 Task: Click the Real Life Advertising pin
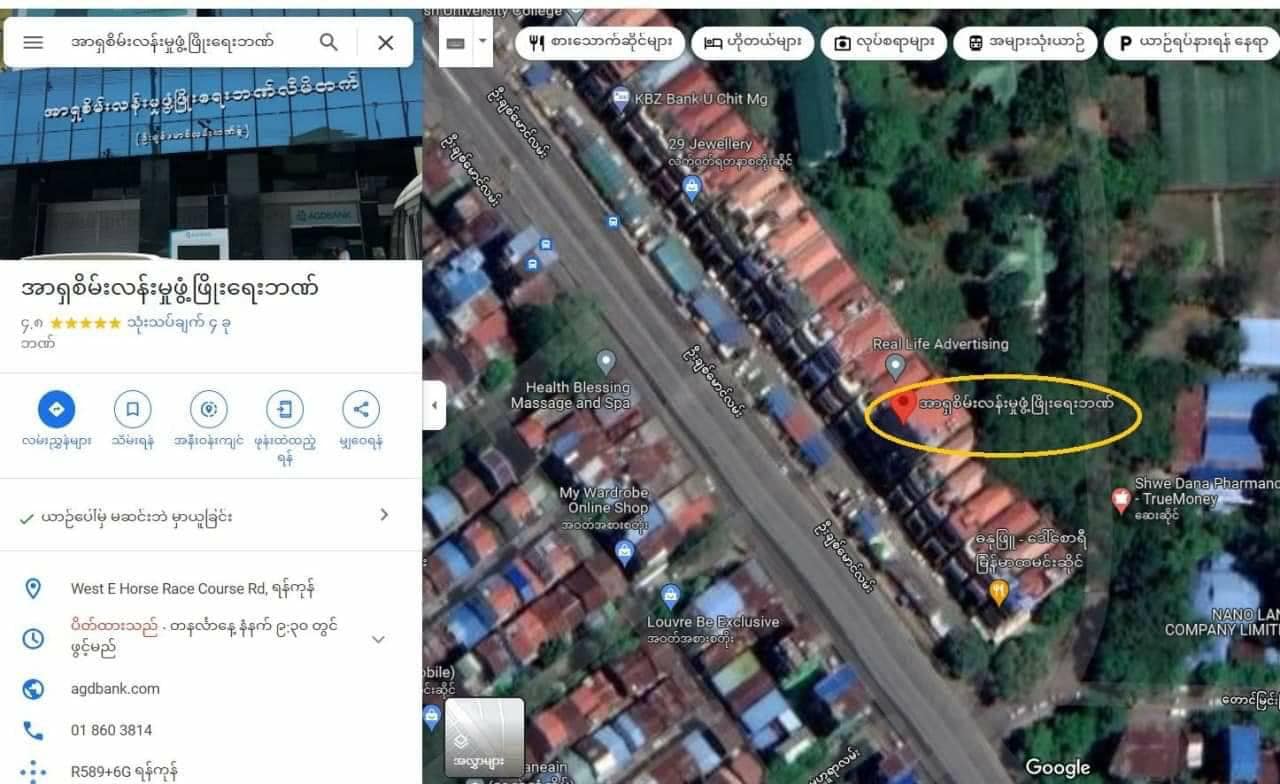895,366
